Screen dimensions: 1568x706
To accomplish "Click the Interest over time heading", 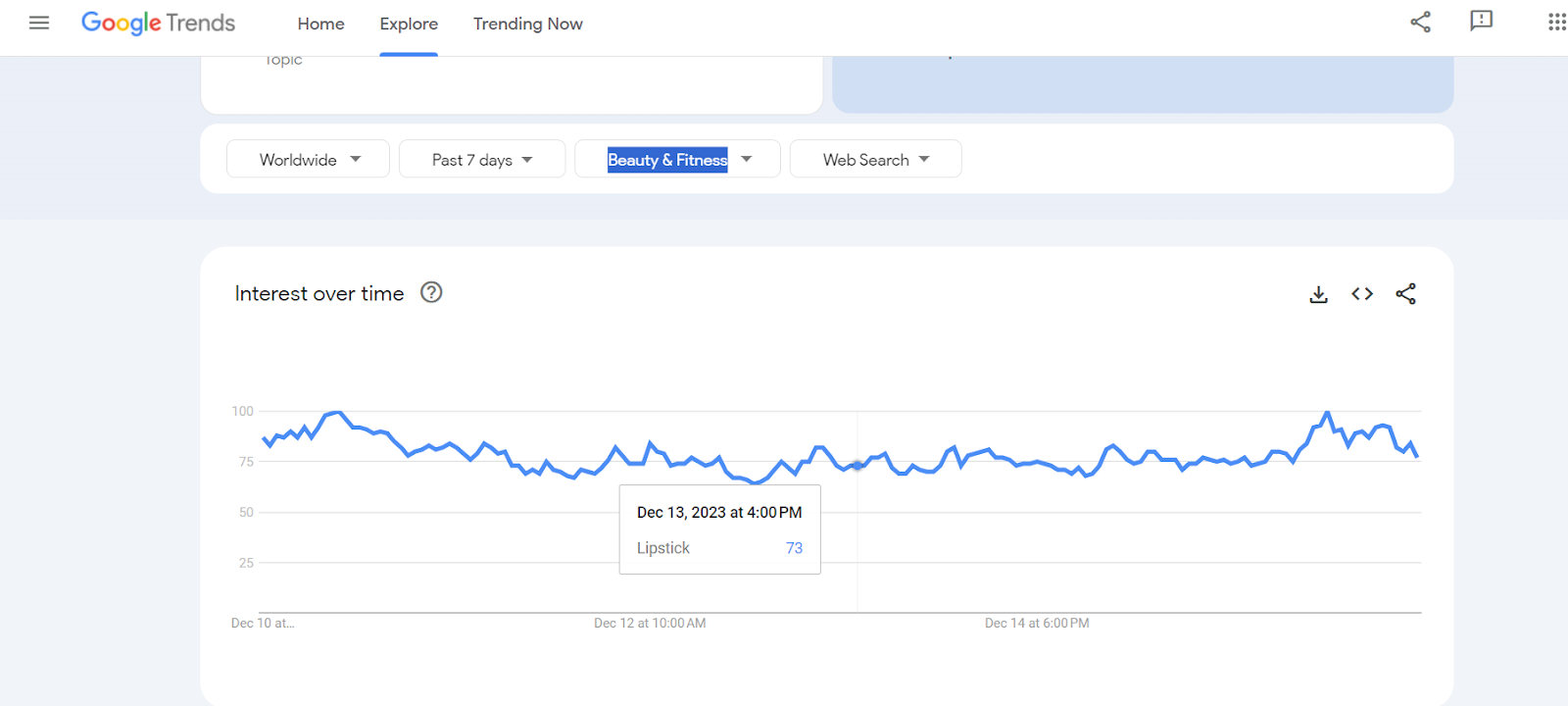I will point(319,293).
